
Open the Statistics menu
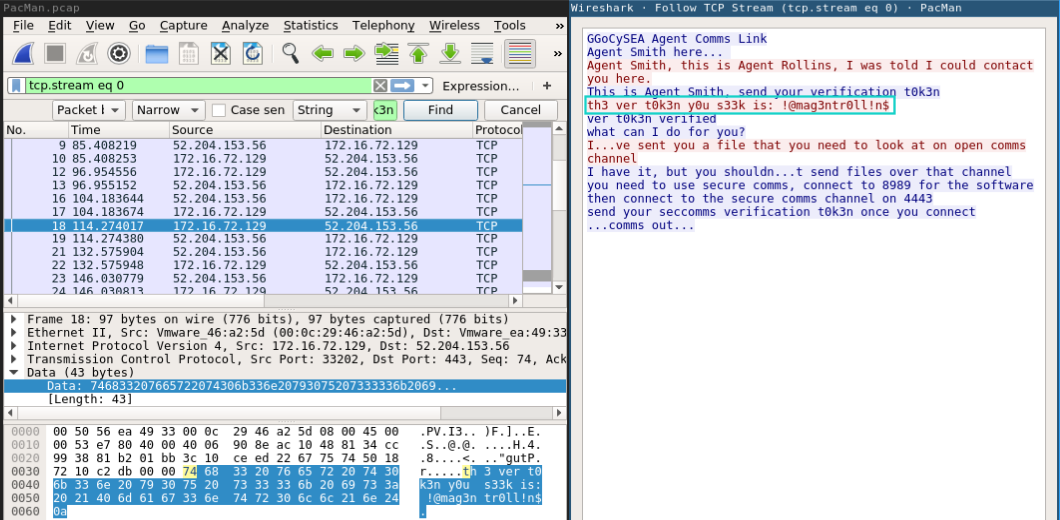(310, 26)
